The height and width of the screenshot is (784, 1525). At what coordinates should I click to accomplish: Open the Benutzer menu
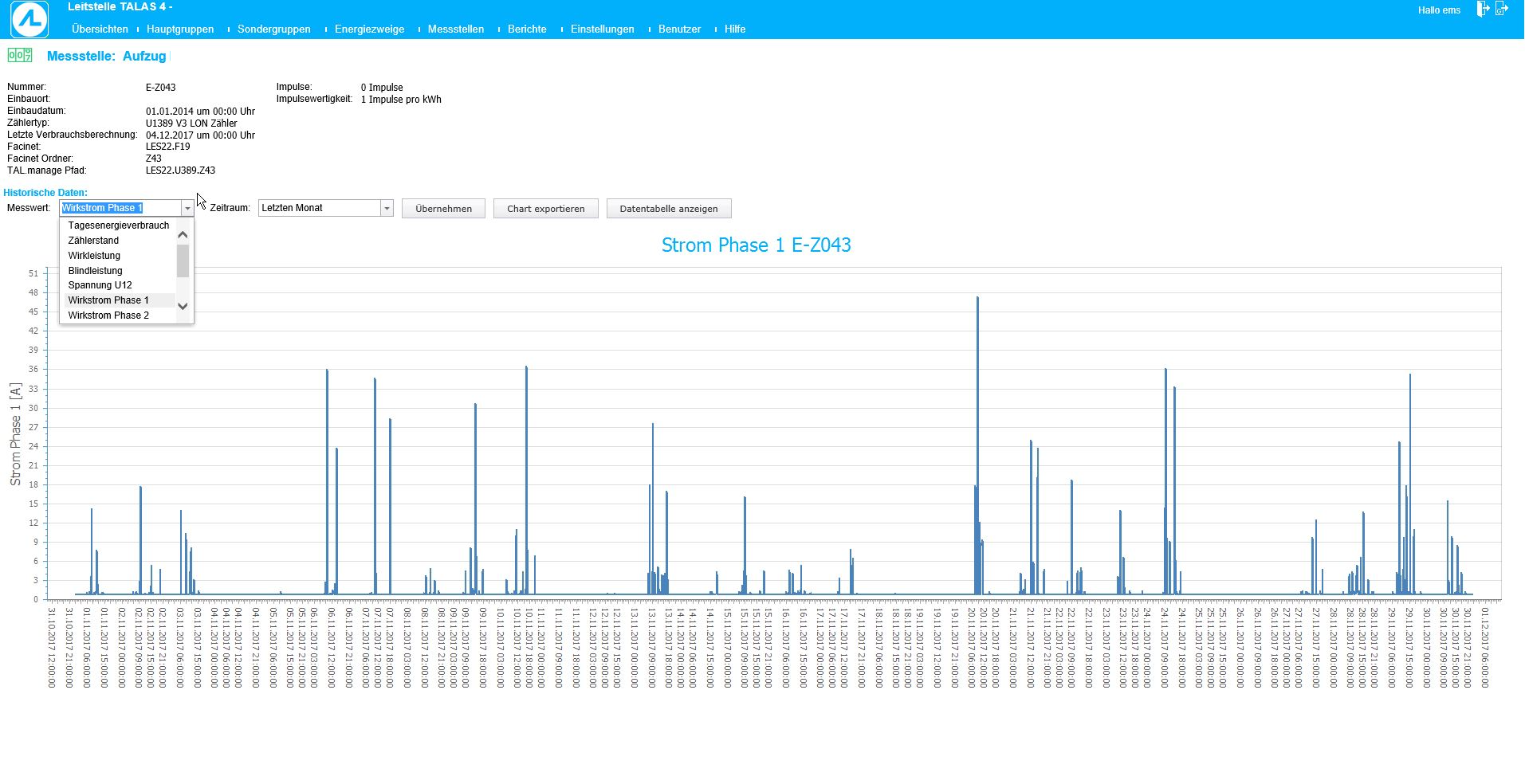click(679, 29)
